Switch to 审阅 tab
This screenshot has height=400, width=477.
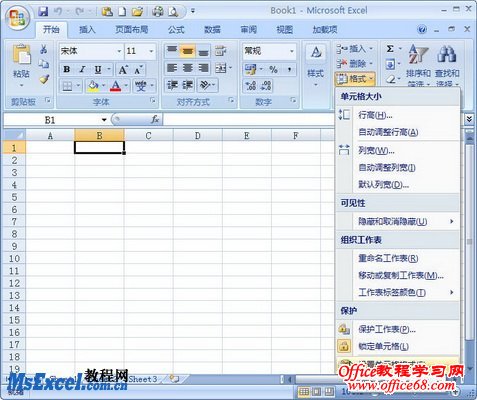pos(249,30)
